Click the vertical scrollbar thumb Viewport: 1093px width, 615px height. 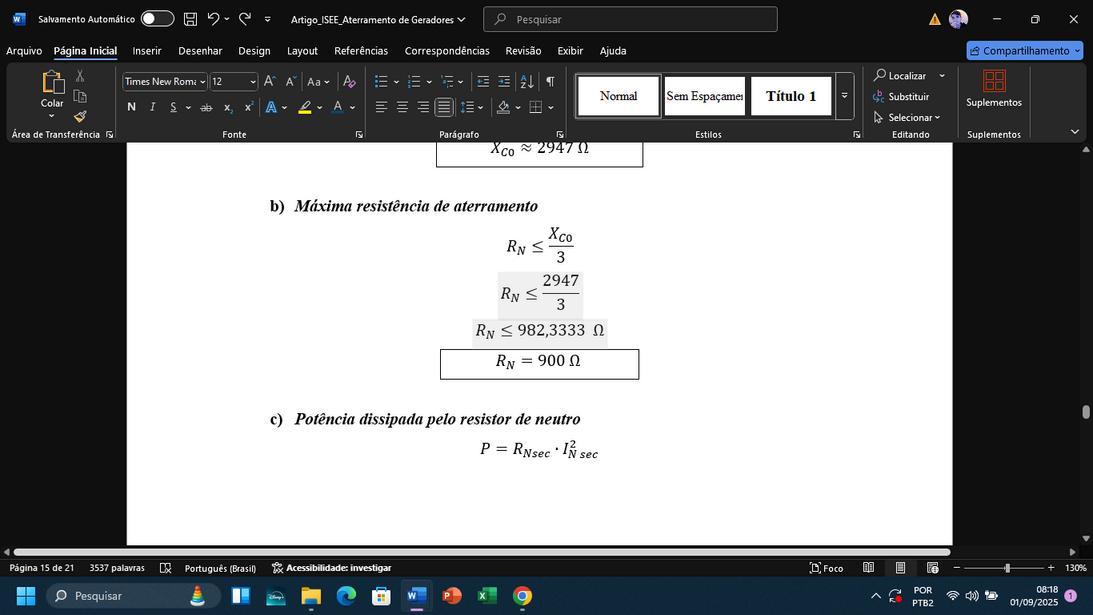[1085, 412]
